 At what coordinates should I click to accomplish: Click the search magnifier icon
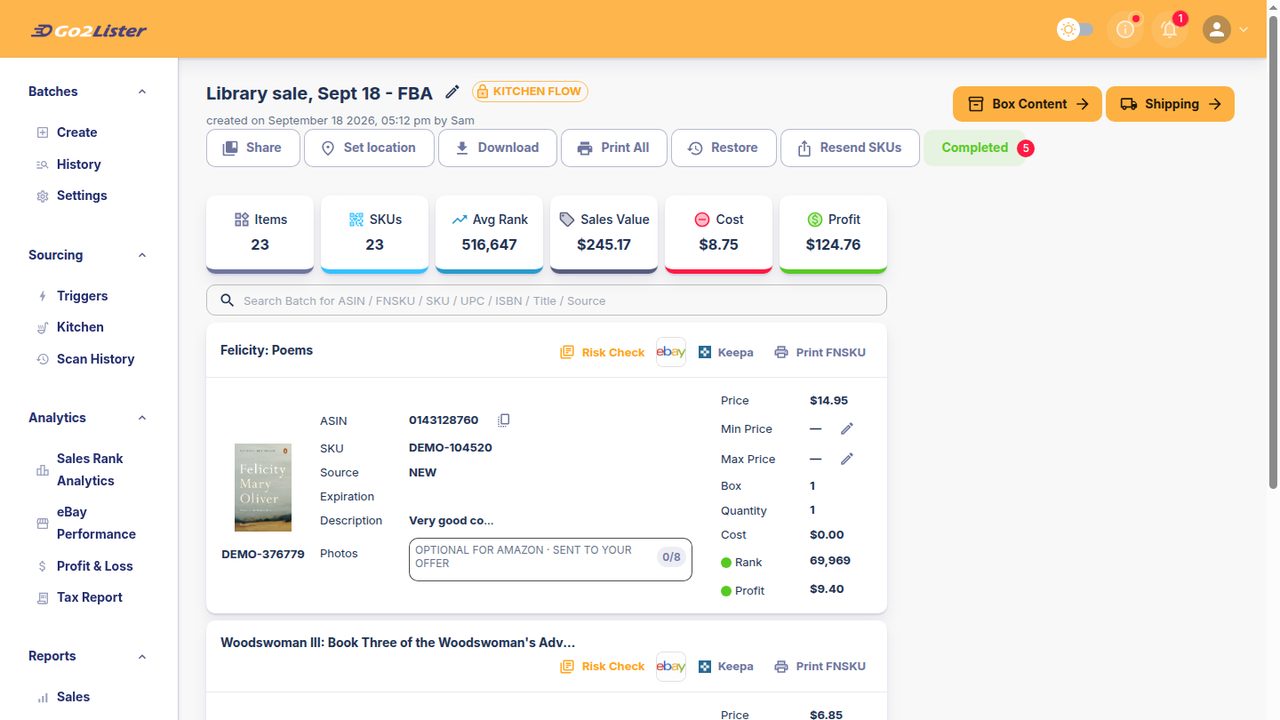tap(226, 300)
